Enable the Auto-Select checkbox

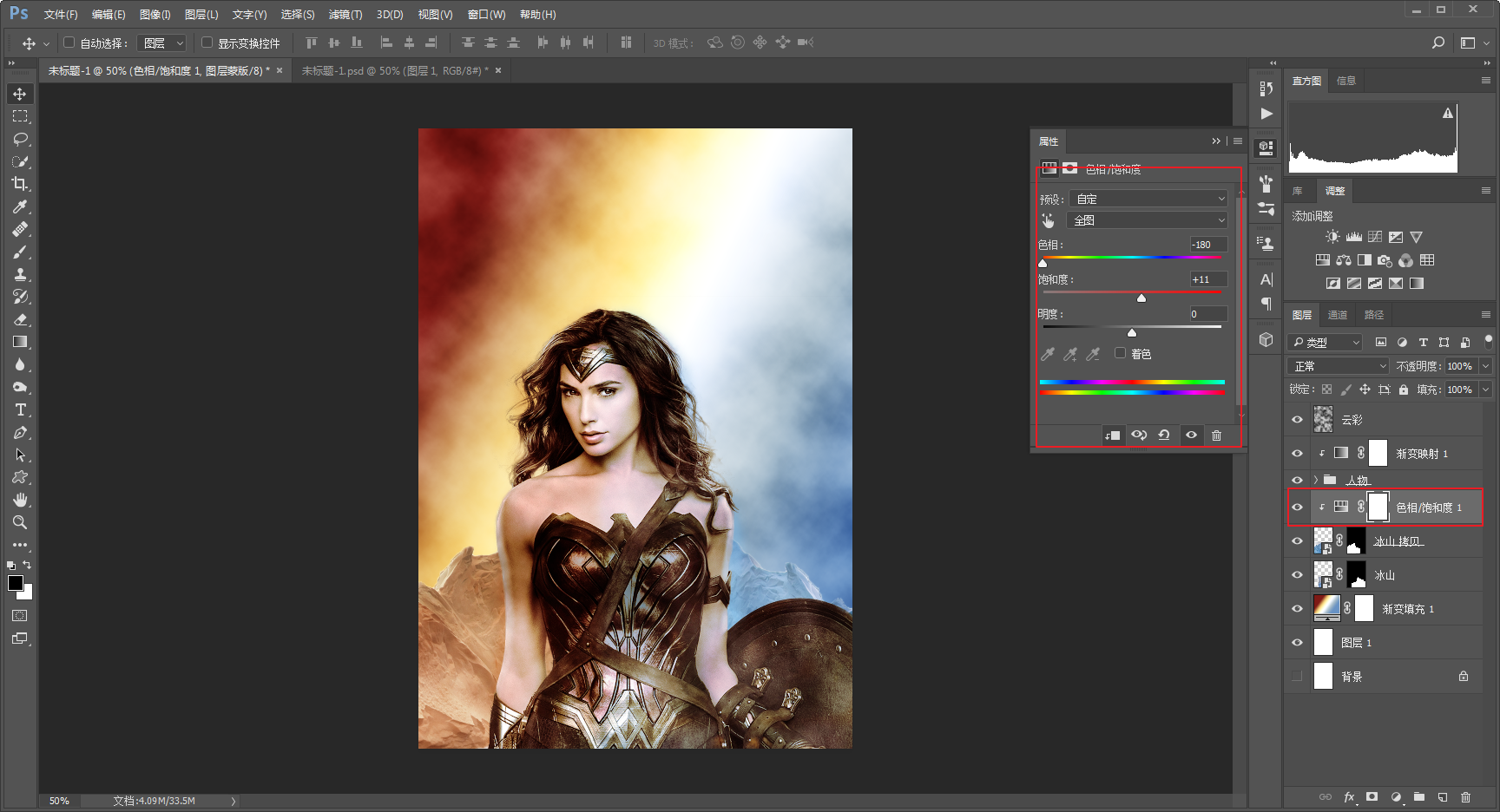[x=69, y=43]
